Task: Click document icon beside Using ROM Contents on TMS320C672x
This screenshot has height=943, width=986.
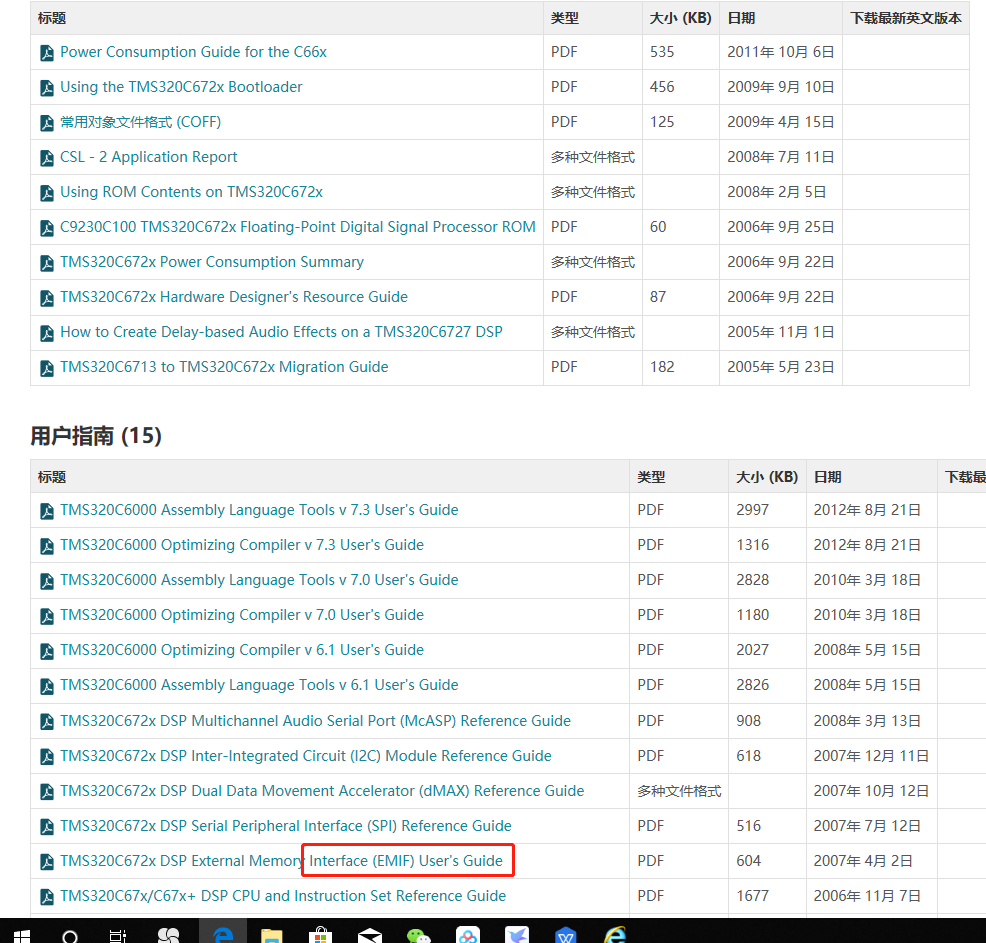Action: tap(47, 193)
